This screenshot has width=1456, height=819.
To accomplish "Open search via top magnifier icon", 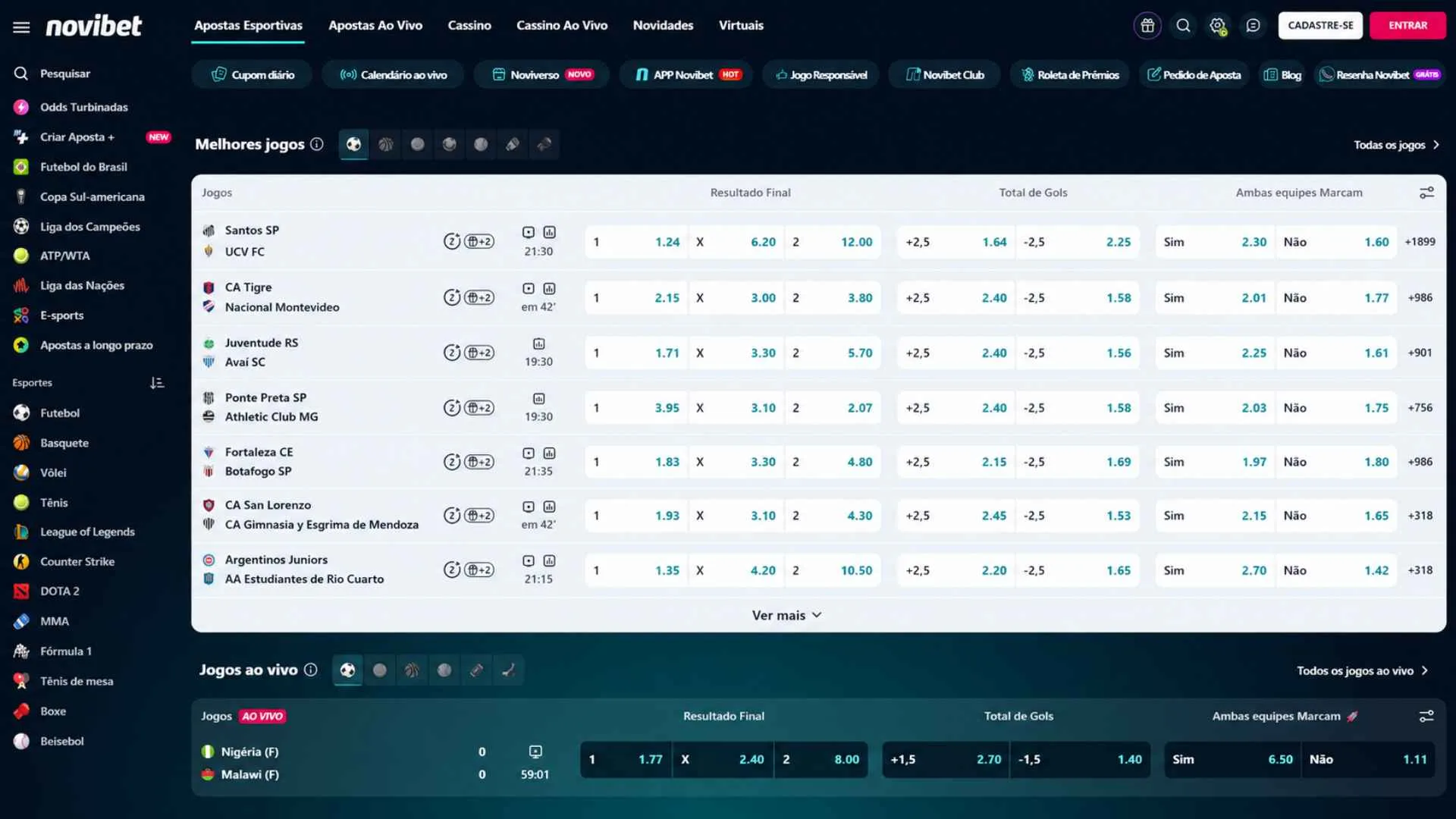I will 1183,26.
